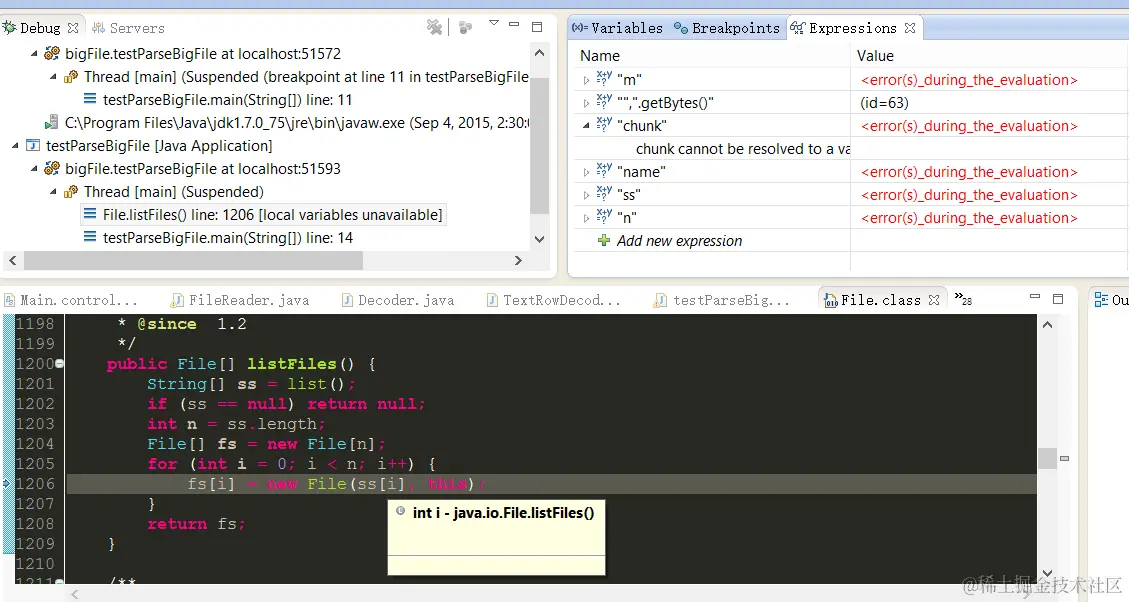Collapse the Thread [main] breakpoint at line 11 node
The image size is (1129, 602).
click(53, 77)
